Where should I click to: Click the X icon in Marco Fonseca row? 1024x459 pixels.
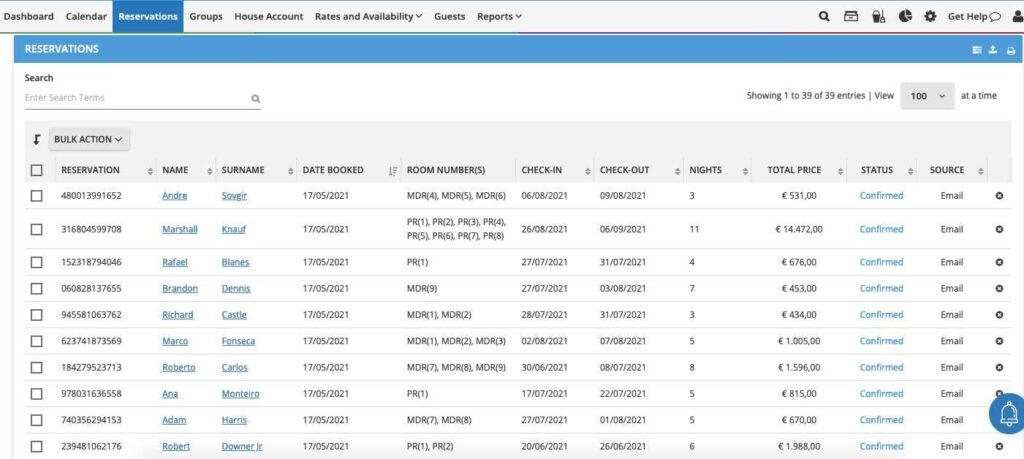pos(999,341)
